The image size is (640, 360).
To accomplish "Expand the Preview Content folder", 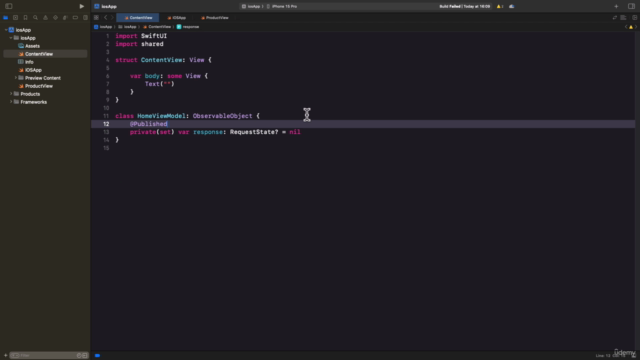I will pyautogui.click(x=16, y=78).
